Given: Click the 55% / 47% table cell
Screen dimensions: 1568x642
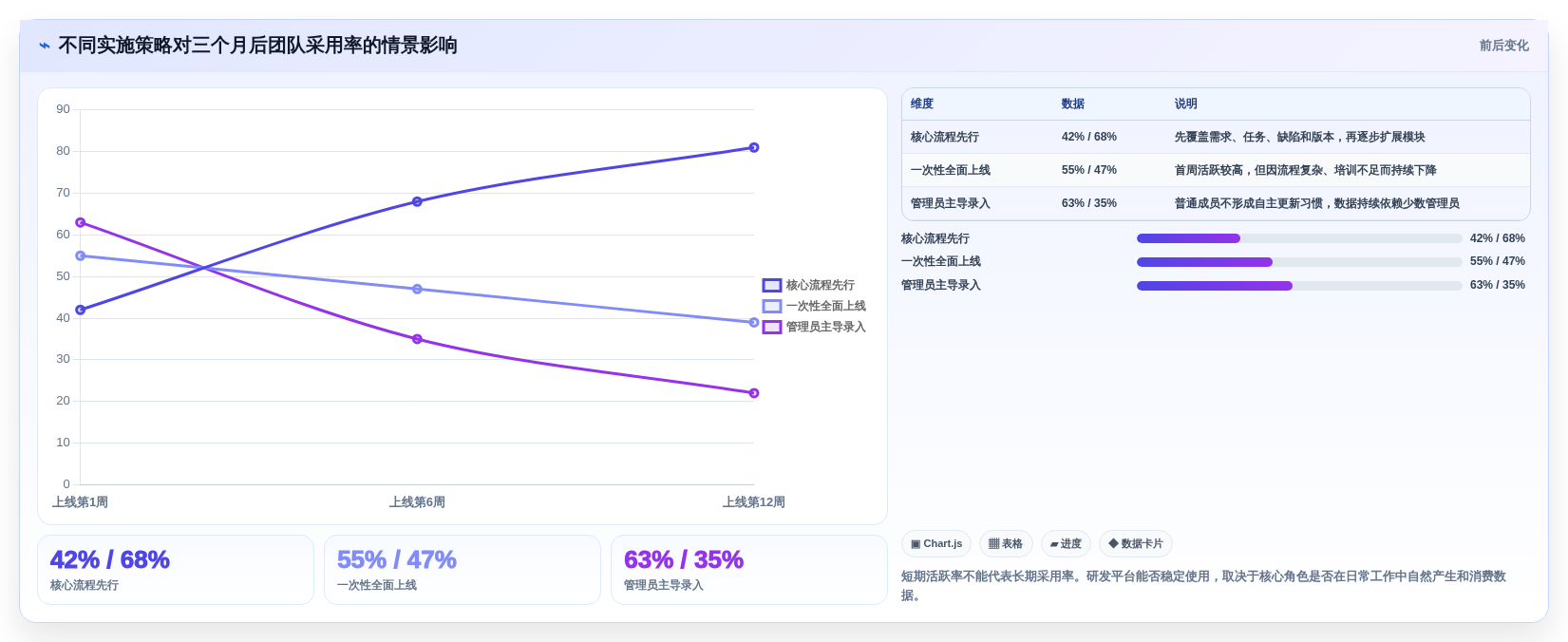Looking at the screenshot, I should click(1089, 170).
